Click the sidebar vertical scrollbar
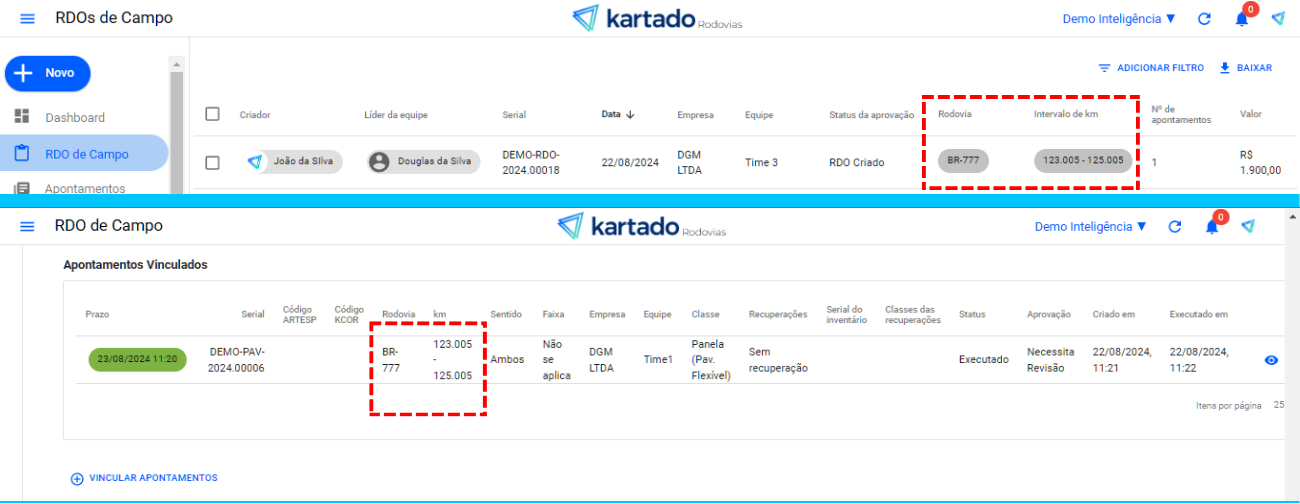This screenshot has width=1300, height=504. pyautogui.click(x=176, y=120)
